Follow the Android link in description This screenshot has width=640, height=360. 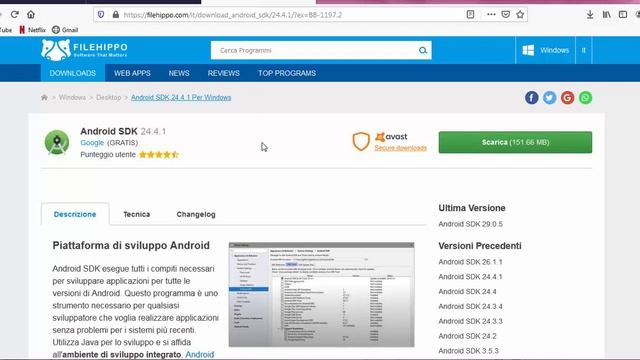tap(200, 354)
